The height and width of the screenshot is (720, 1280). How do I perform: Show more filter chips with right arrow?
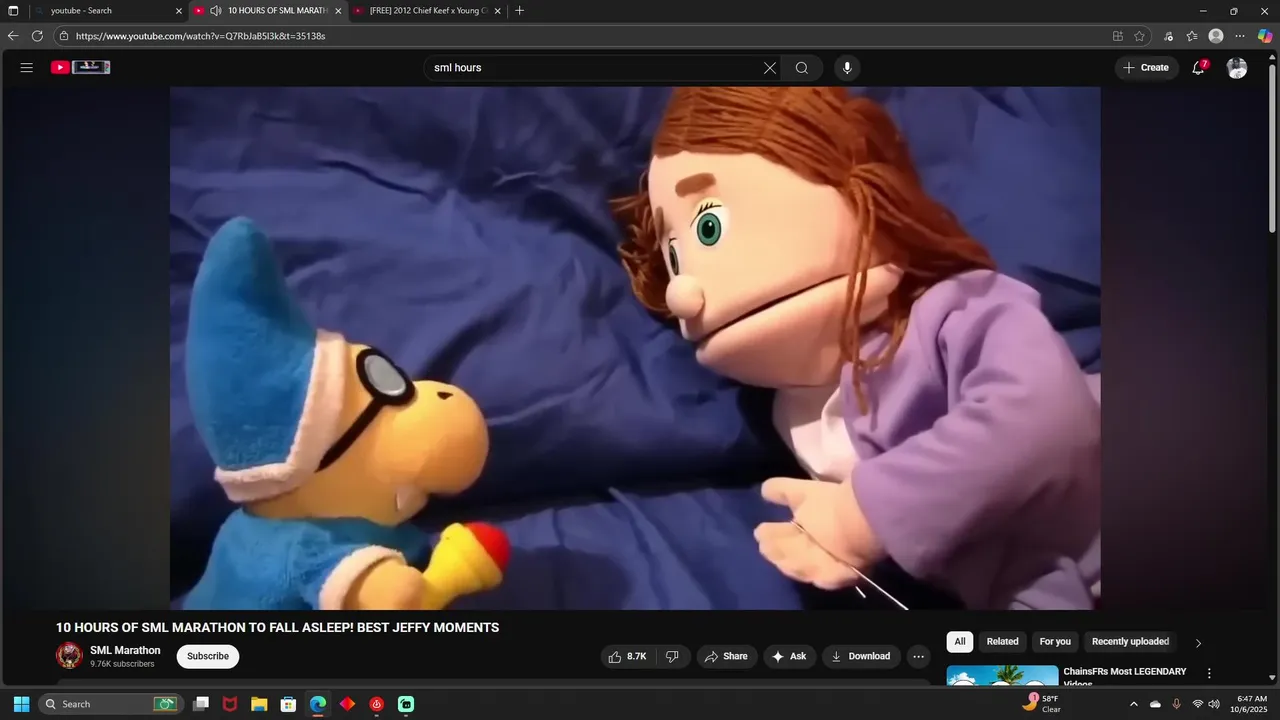coord(1198,643)
